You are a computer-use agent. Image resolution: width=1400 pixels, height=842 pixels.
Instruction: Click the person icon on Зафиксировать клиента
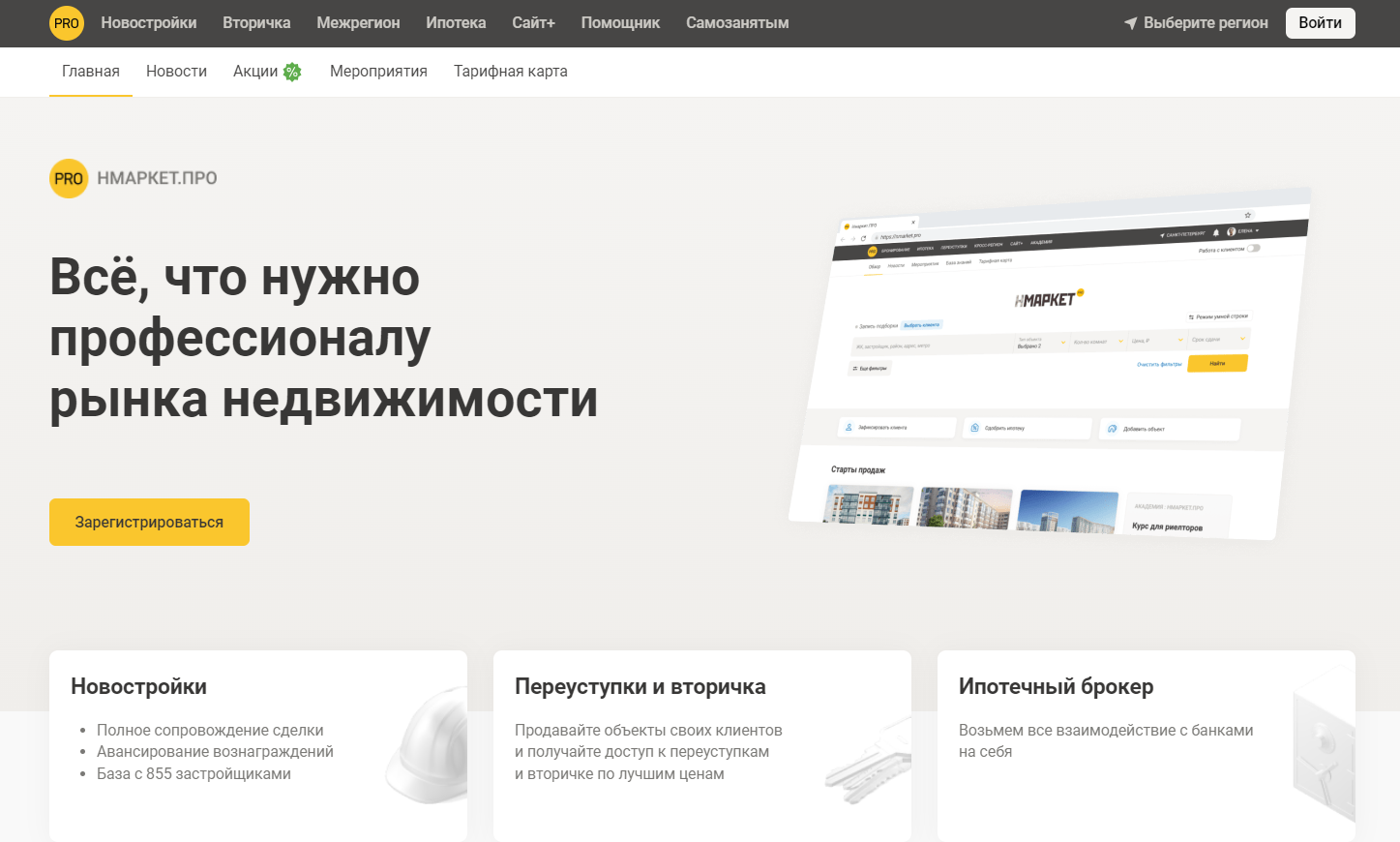(849, 425)
